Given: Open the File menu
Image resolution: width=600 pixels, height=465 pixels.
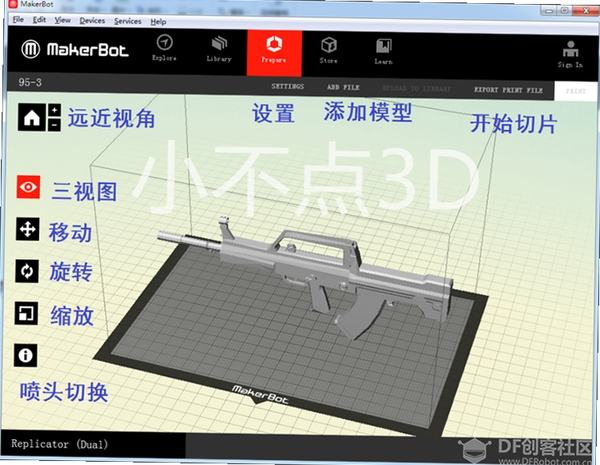Looking at the screenshot, I should coord(18,19).
